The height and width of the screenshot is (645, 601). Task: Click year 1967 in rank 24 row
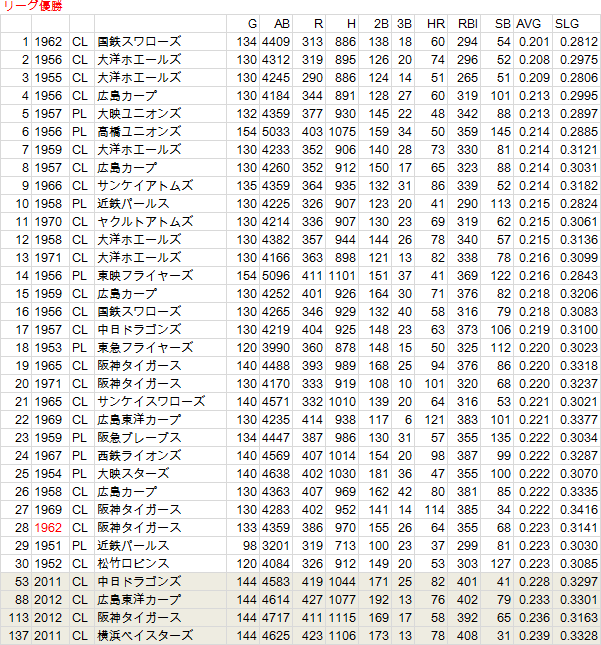(x=48, y=456)
